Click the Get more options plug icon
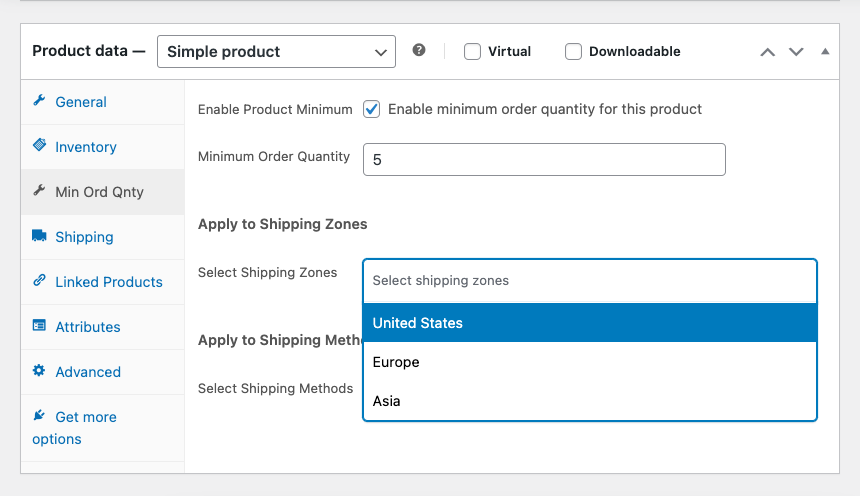860x496 pixels. [39, 415]
